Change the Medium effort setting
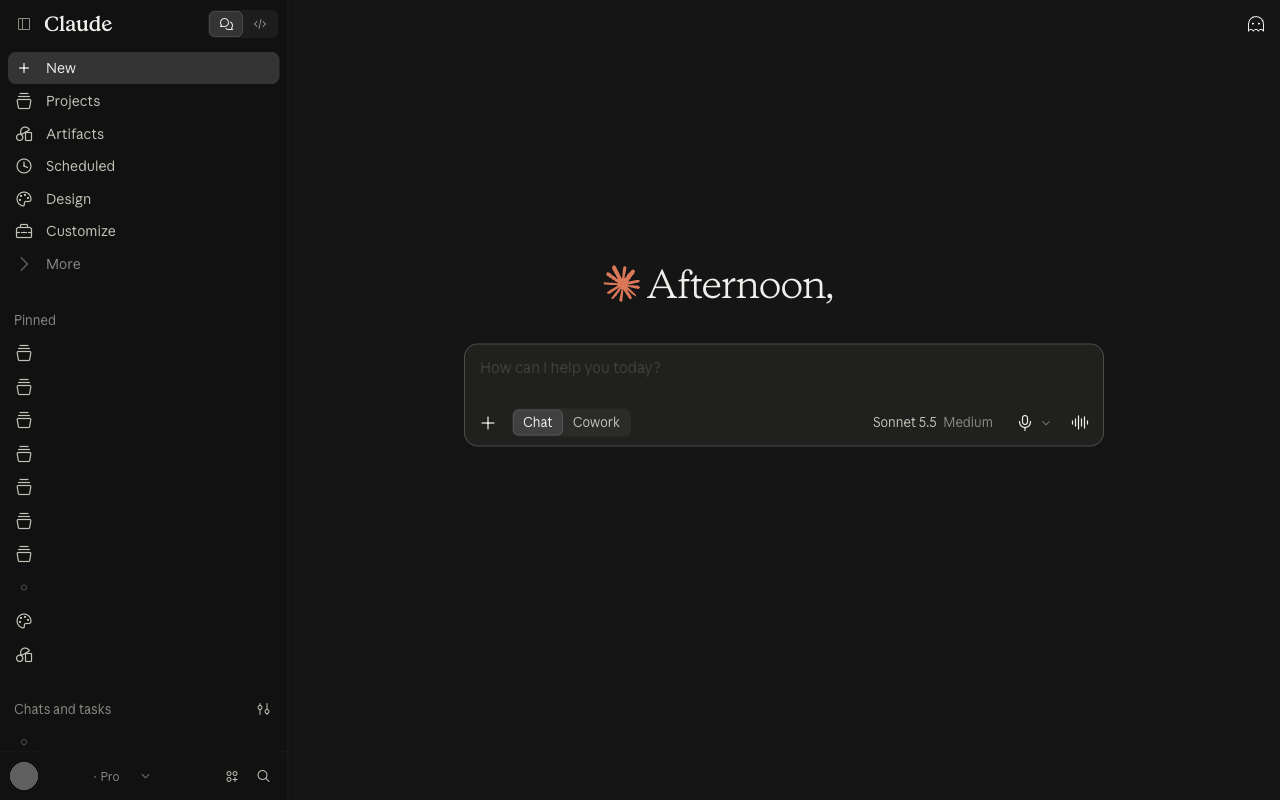 pos(968,422)
